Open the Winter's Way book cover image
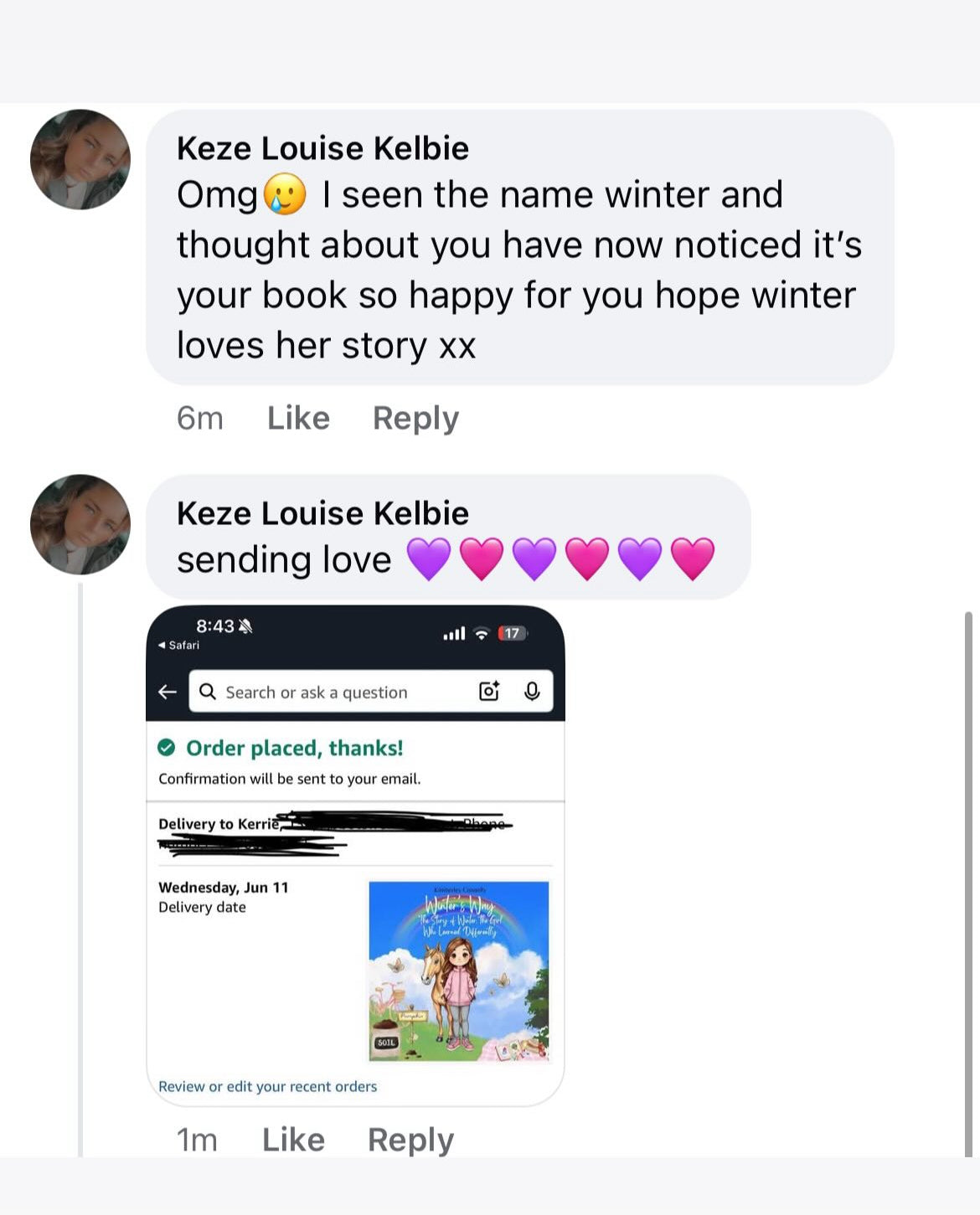The image size is (980, 1215). click(459, 971)
